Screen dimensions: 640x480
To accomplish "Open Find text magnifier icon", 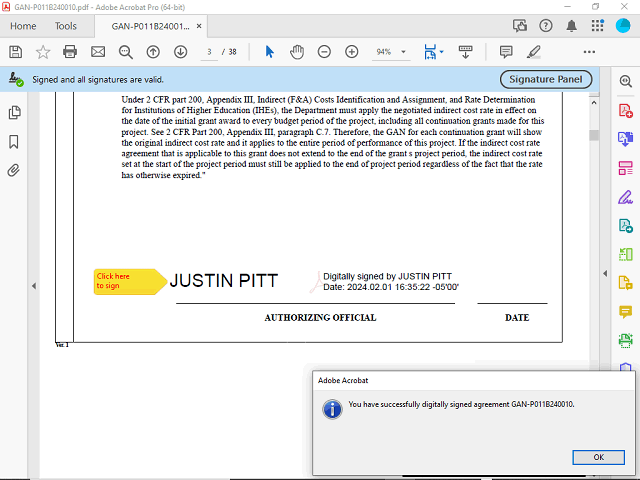I will click(125, 52).
